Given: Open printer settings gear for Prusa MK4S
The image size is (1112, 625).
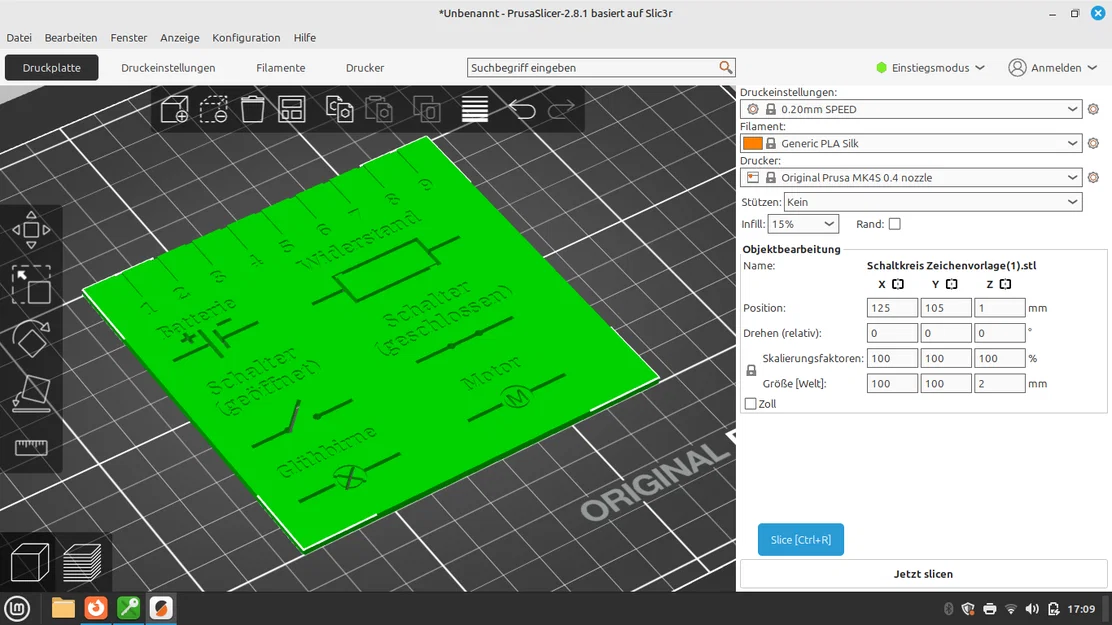Looking at the screenshot, I should point(1094,177).
